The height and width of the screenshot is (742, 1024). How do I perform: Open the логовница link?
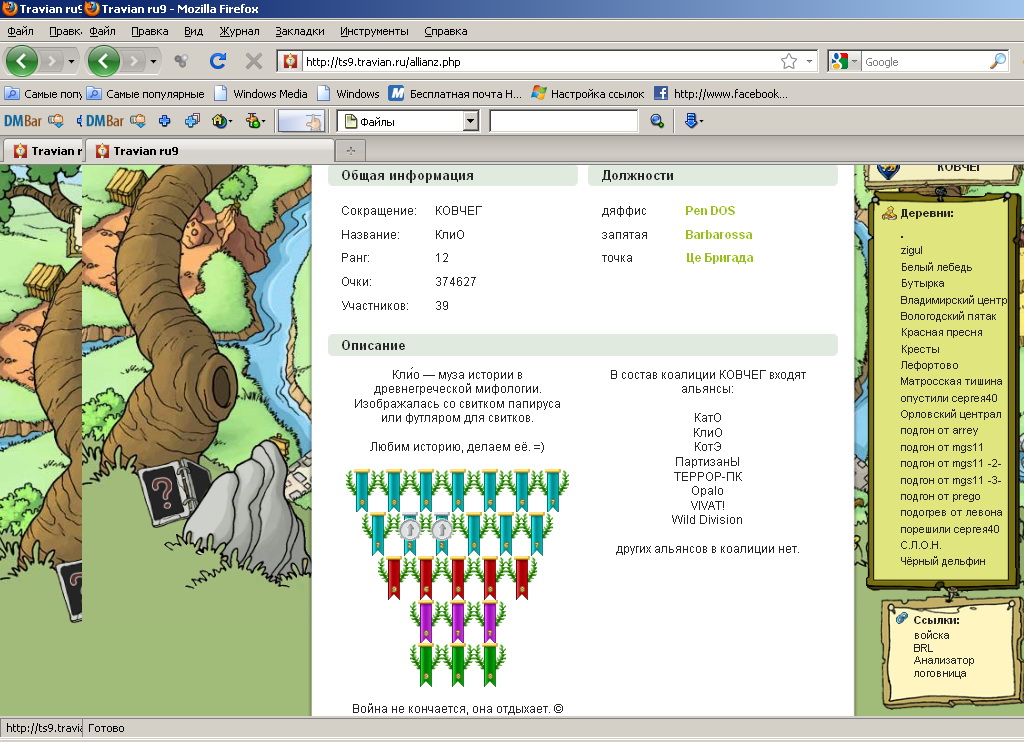tap(940, 673)
